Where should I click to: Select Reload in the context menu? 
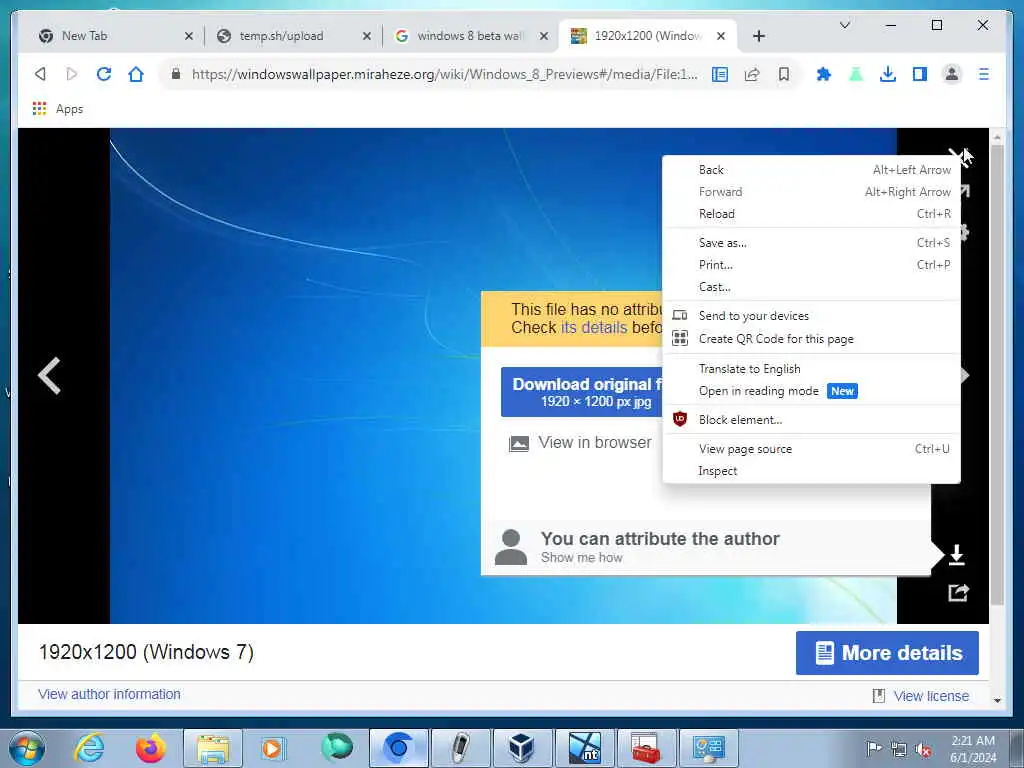tap(811, 214)
